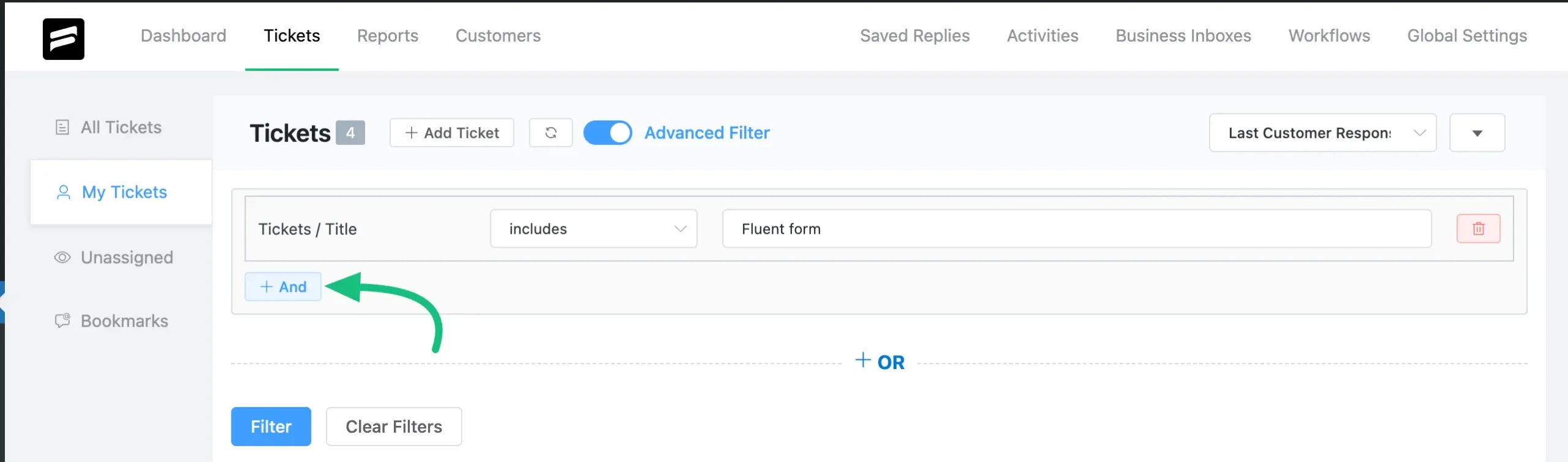Switch to the Reports tab
The width and height of the screenshot is (1568, 462).
[x=388, y=35]
